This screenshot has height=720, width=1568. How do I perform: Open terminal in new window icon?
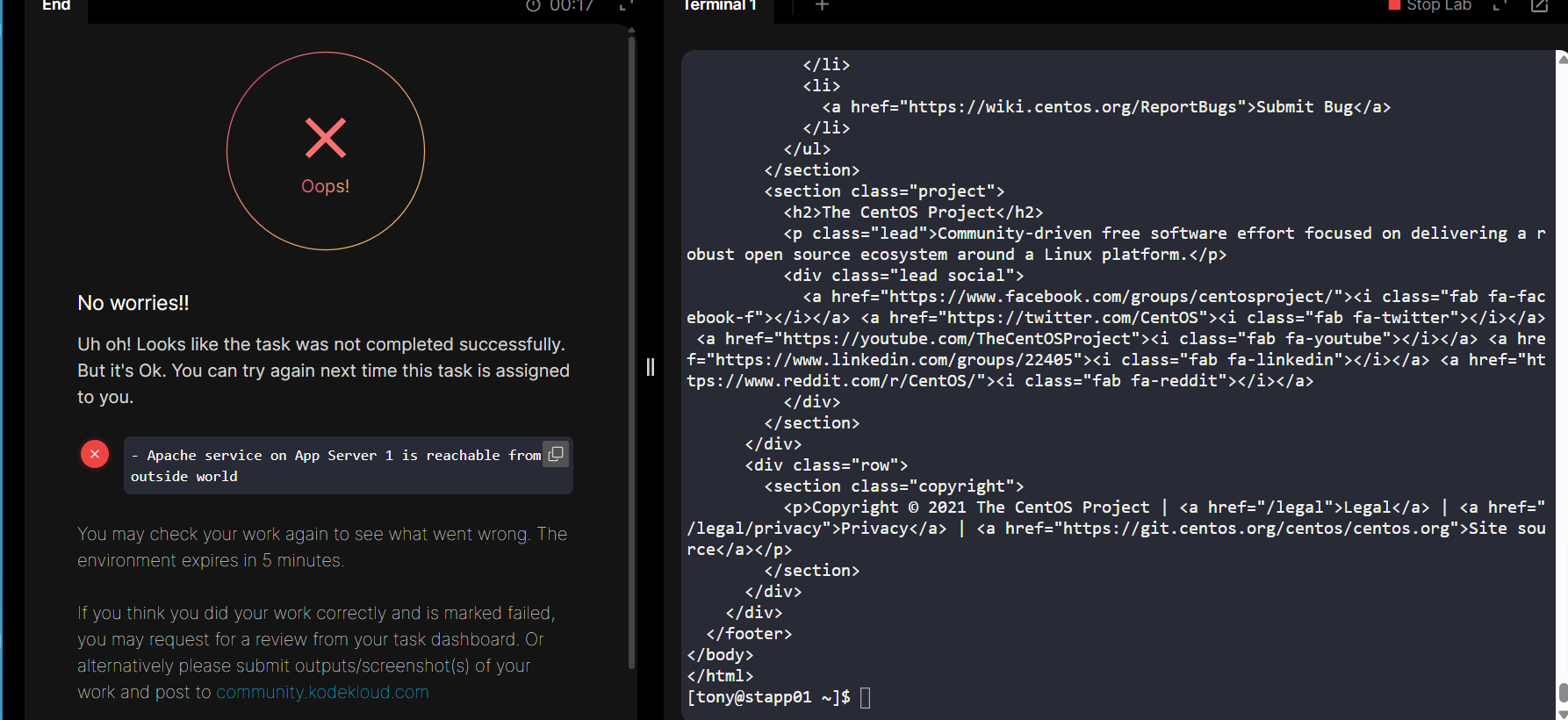pyautogui.click(x=1539, y=5)
